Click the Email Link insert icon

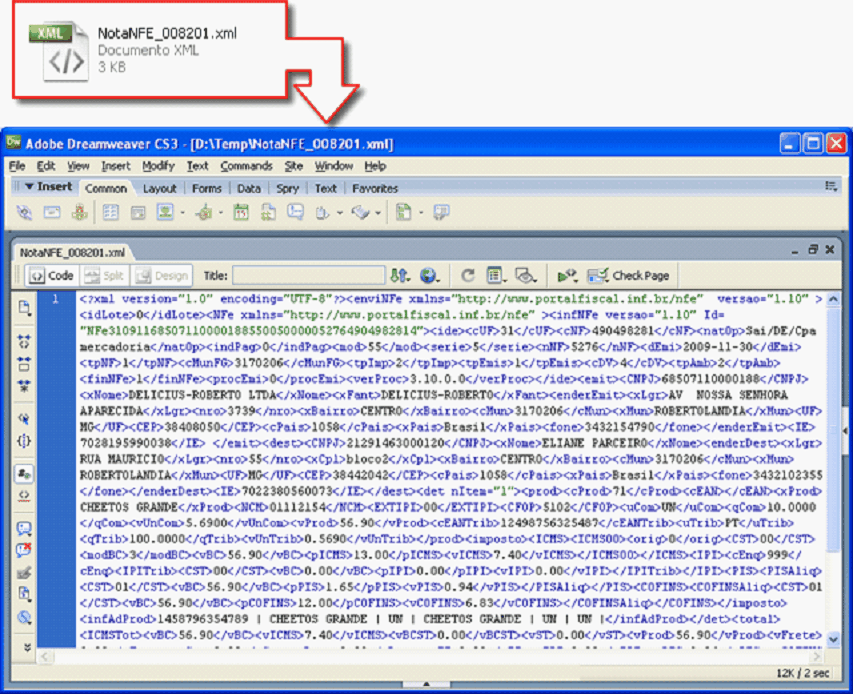[52, 212]
